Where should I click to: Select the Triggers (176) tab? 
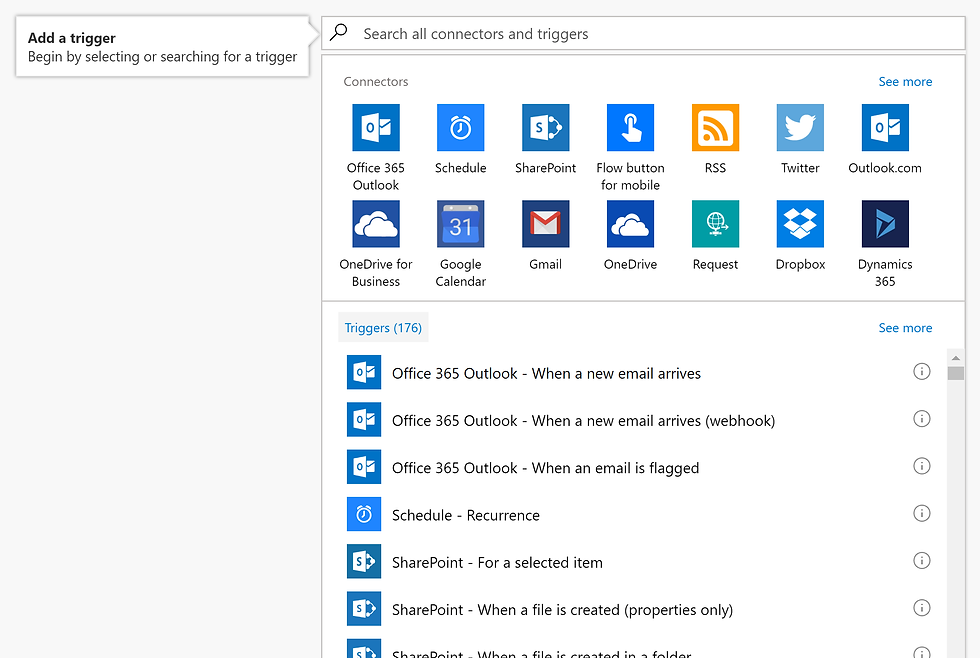[383, 327]
